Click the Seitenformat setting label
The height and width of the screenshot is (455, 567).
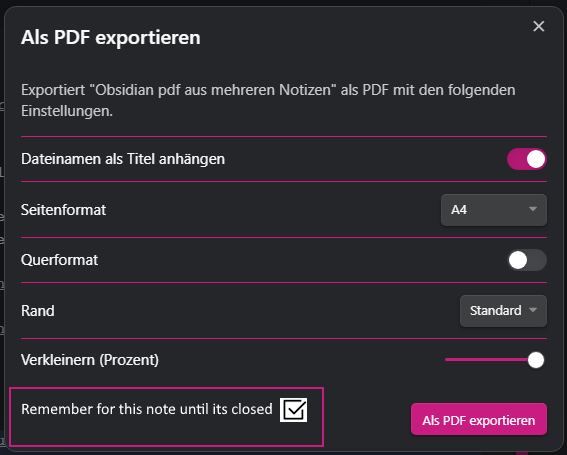point(63,210)
